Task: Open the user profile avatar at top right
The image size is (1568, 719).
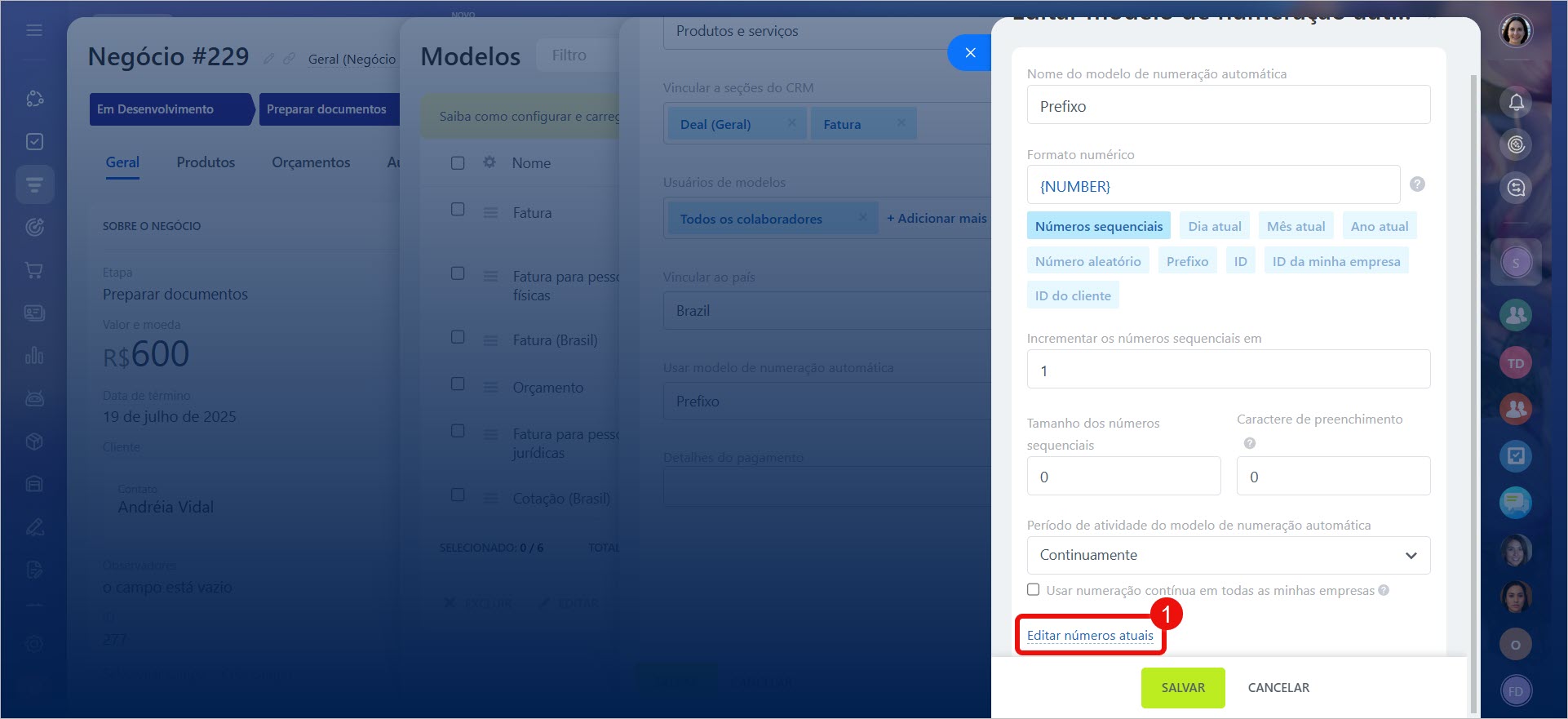Action: pyautogui.click(x=1516, y=32)
